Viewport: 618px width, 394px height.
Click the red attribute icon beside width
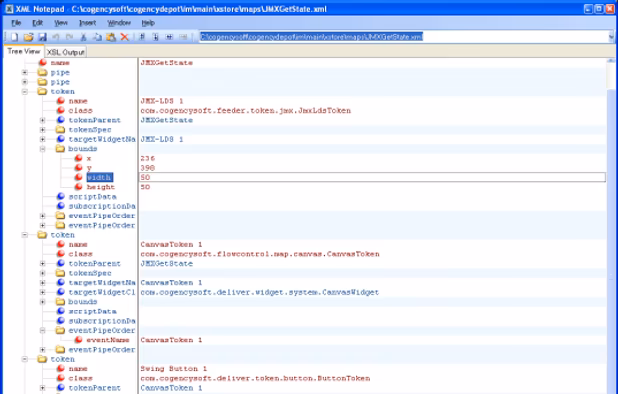click(x=79, y=177)
